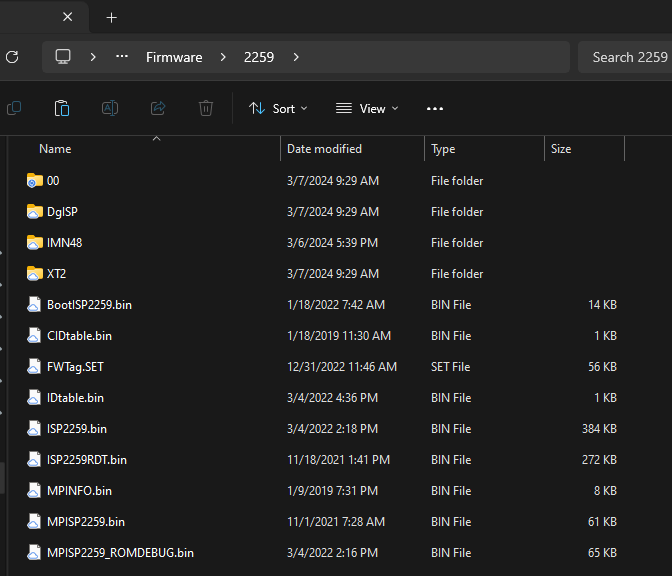Click in the Search 2259 field
The width and height of the screenshot is (672, 576).
[626, 57]
